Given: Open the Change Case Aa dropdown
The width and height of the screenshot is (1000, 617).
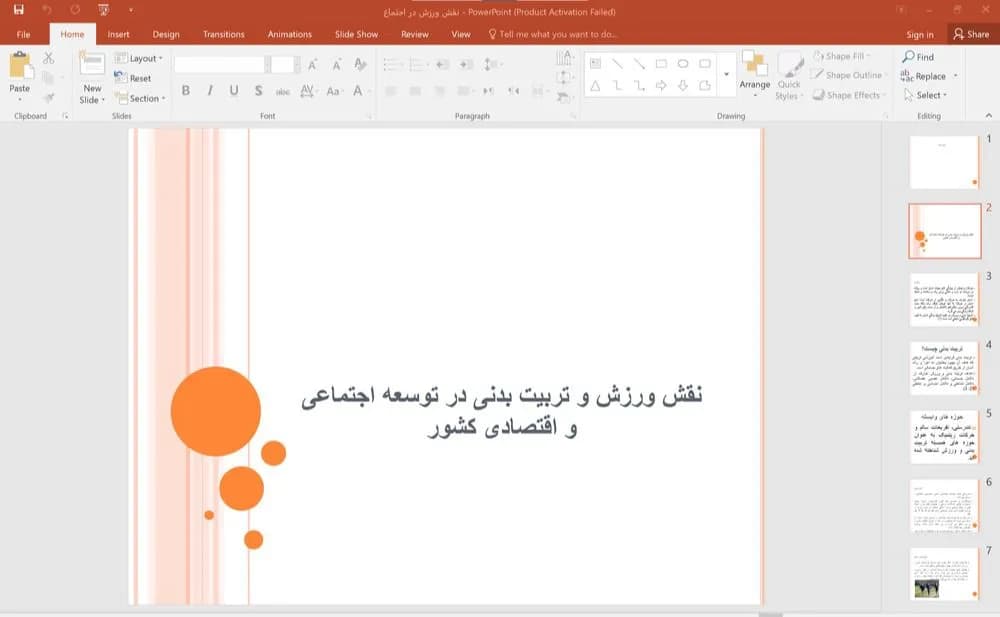Looking at the screenshot, I should [x=334, y=91].
